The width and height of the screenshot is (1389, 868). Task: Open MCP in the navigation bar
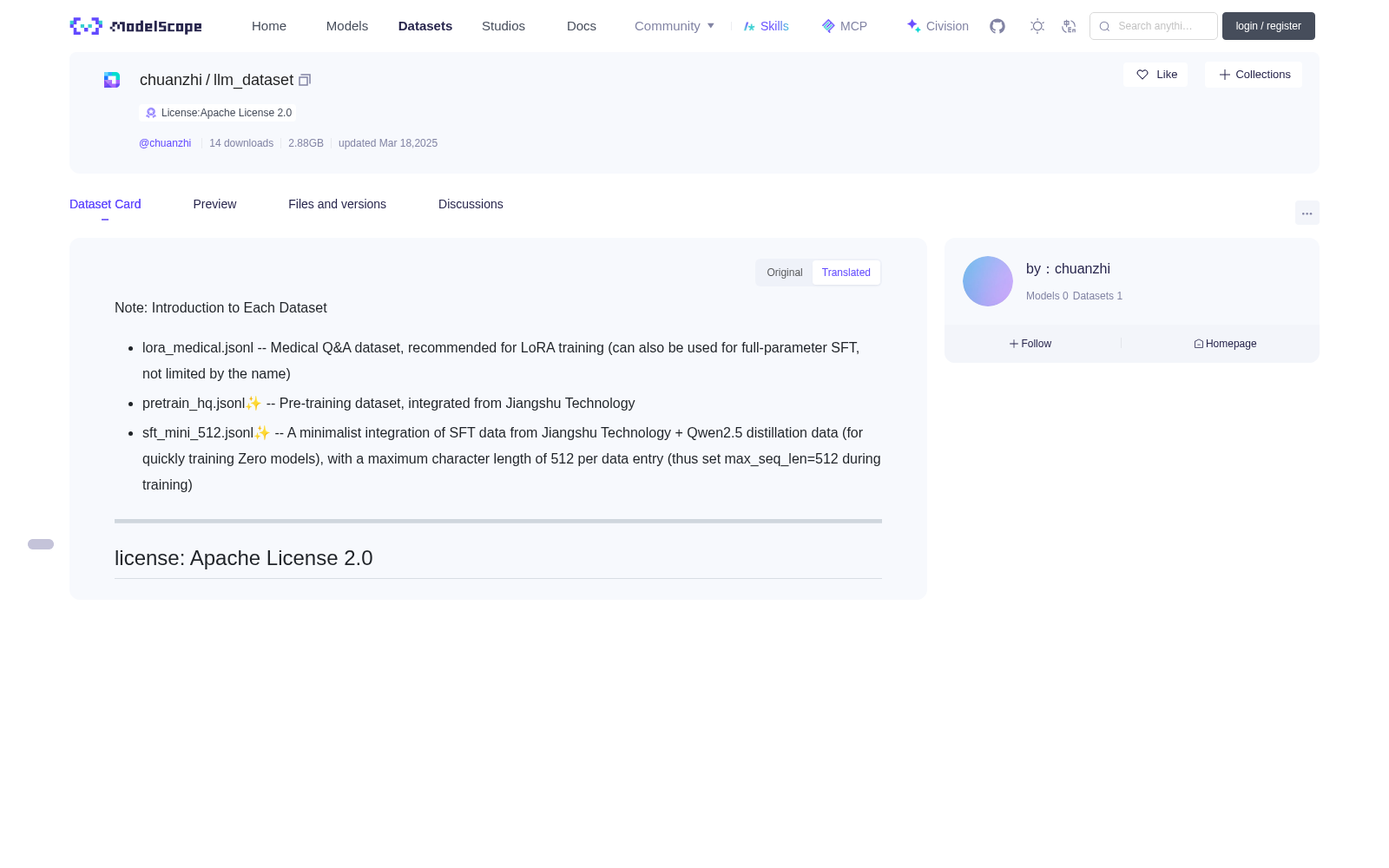(844, 26)
